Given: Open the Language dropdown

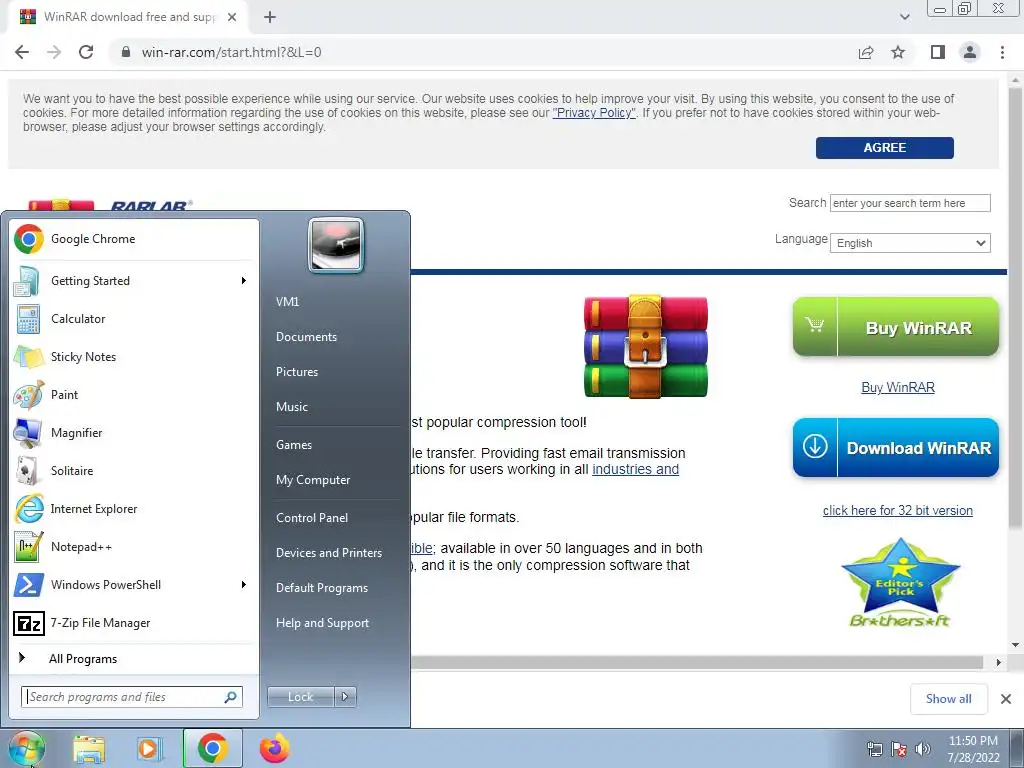Looking at the screenshot, I should point(910,243).
